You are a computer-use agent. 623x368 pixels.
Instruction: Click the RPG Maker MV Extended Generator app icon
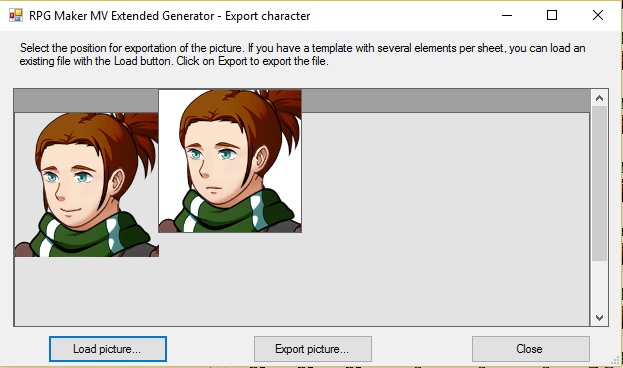coord(16,15)
